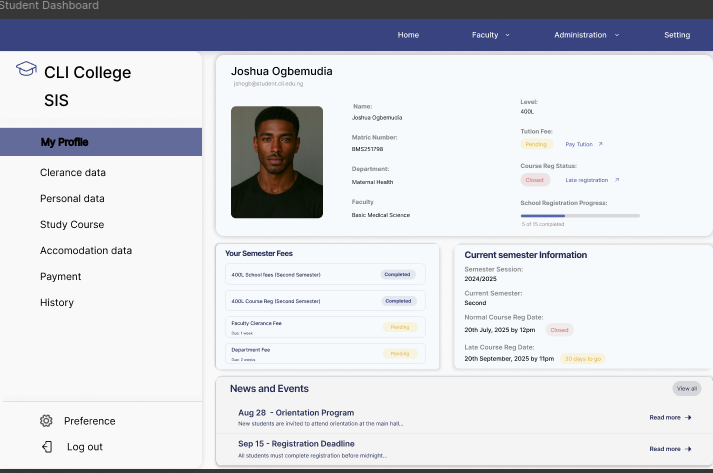This screenshot has height=473, width=713.
Task: Click the Pay Tuition link
Action: [x=579, y=144]
